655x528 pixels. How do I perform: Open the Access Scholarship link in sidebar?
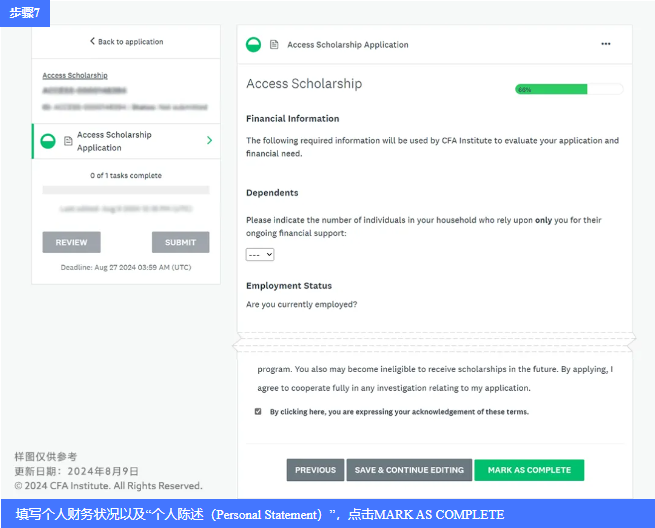(75, 76)
